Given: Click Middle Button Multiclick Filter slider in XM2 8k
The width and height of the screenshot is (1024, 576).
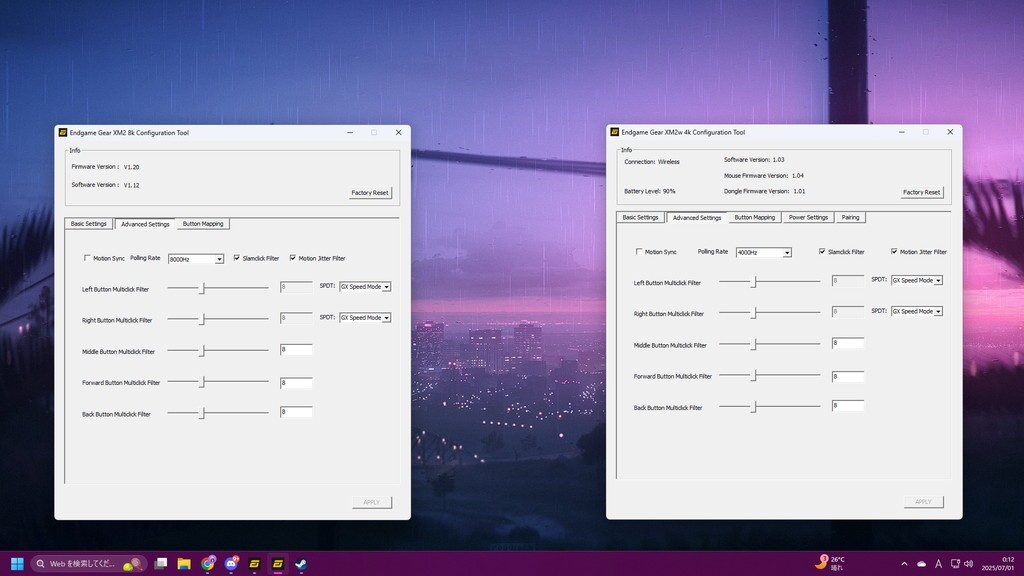Looking at the screenshot, I should point(203,351).
